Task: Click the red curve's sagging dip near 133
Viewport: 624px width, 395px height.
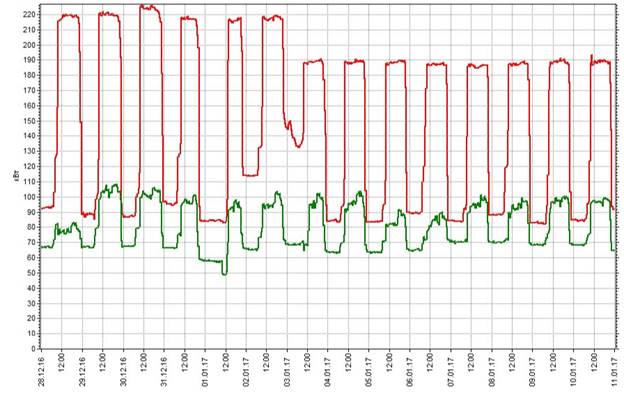Action: 298,146
